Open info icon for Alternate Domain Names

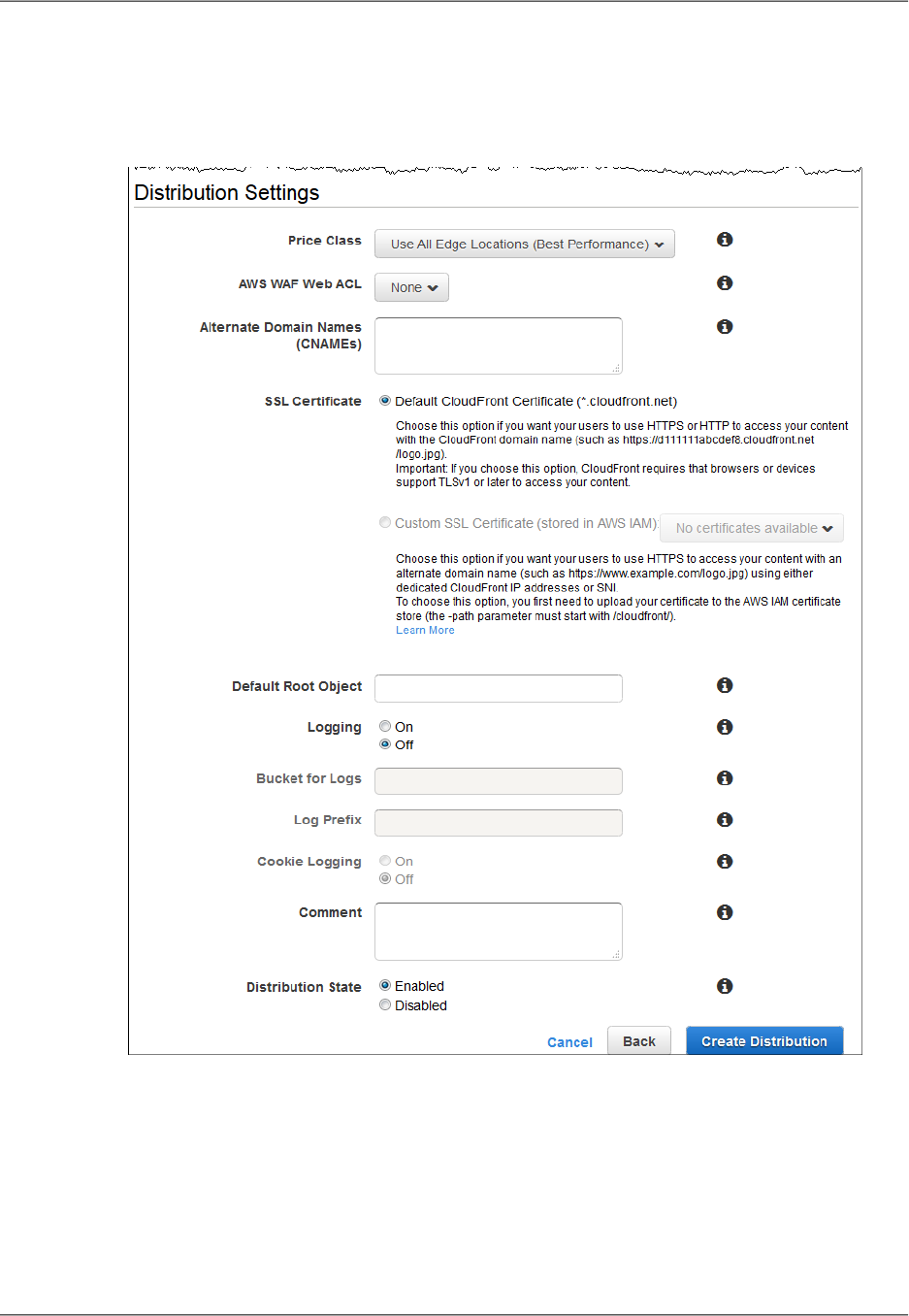point(725,327)
